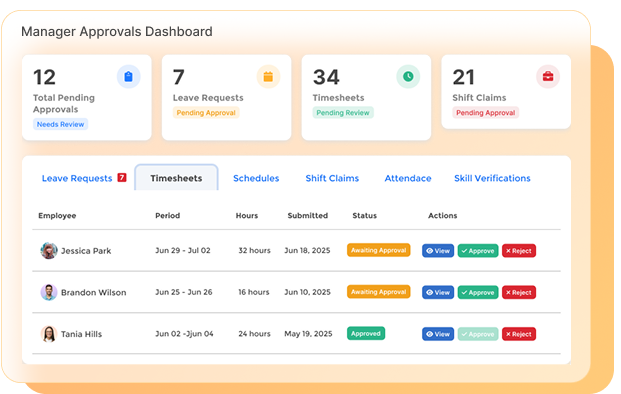Click the Total Pending Approvals label
The image size is (621, 394).
point(64,103)
